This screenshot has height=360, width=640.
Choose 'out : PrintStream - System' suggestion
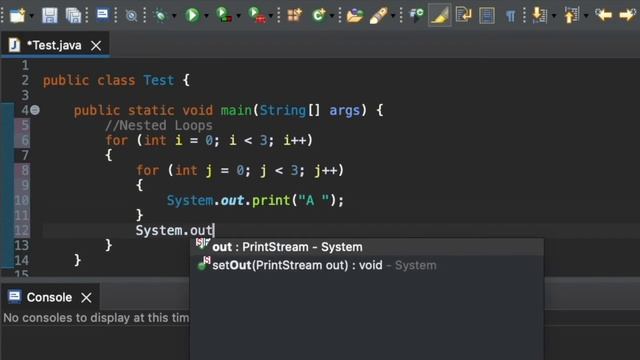pos(367,247)
